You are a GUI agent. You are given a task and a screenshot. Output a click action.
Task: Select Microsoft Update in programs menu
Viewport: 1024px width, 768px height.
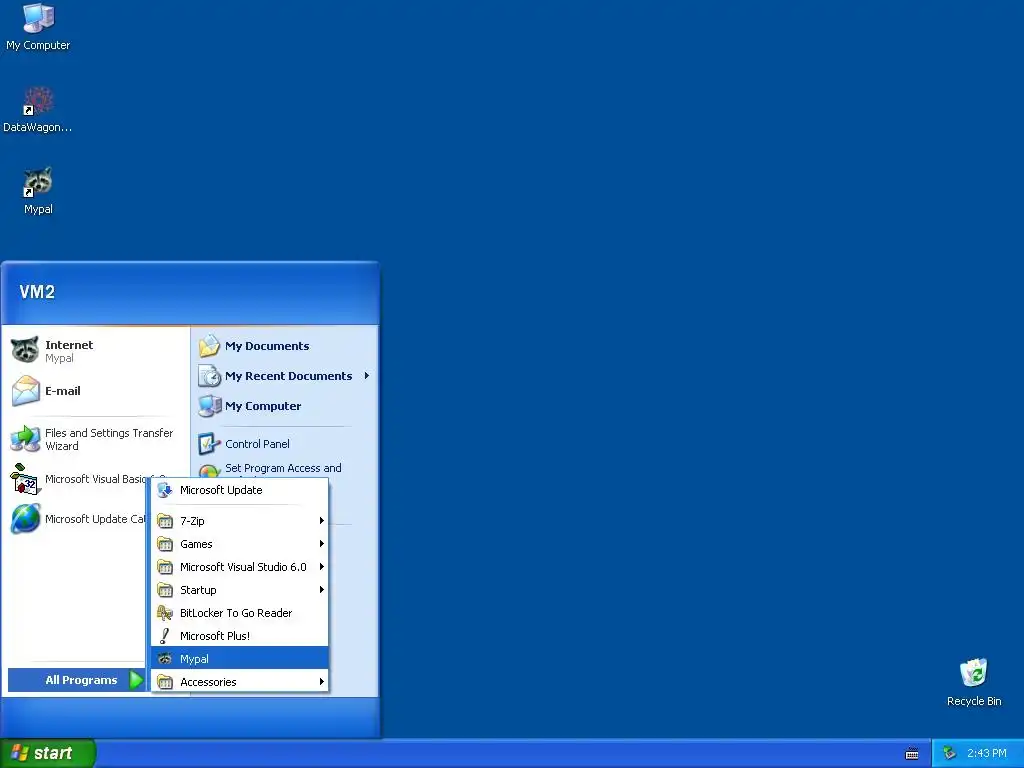pos(240,490)
